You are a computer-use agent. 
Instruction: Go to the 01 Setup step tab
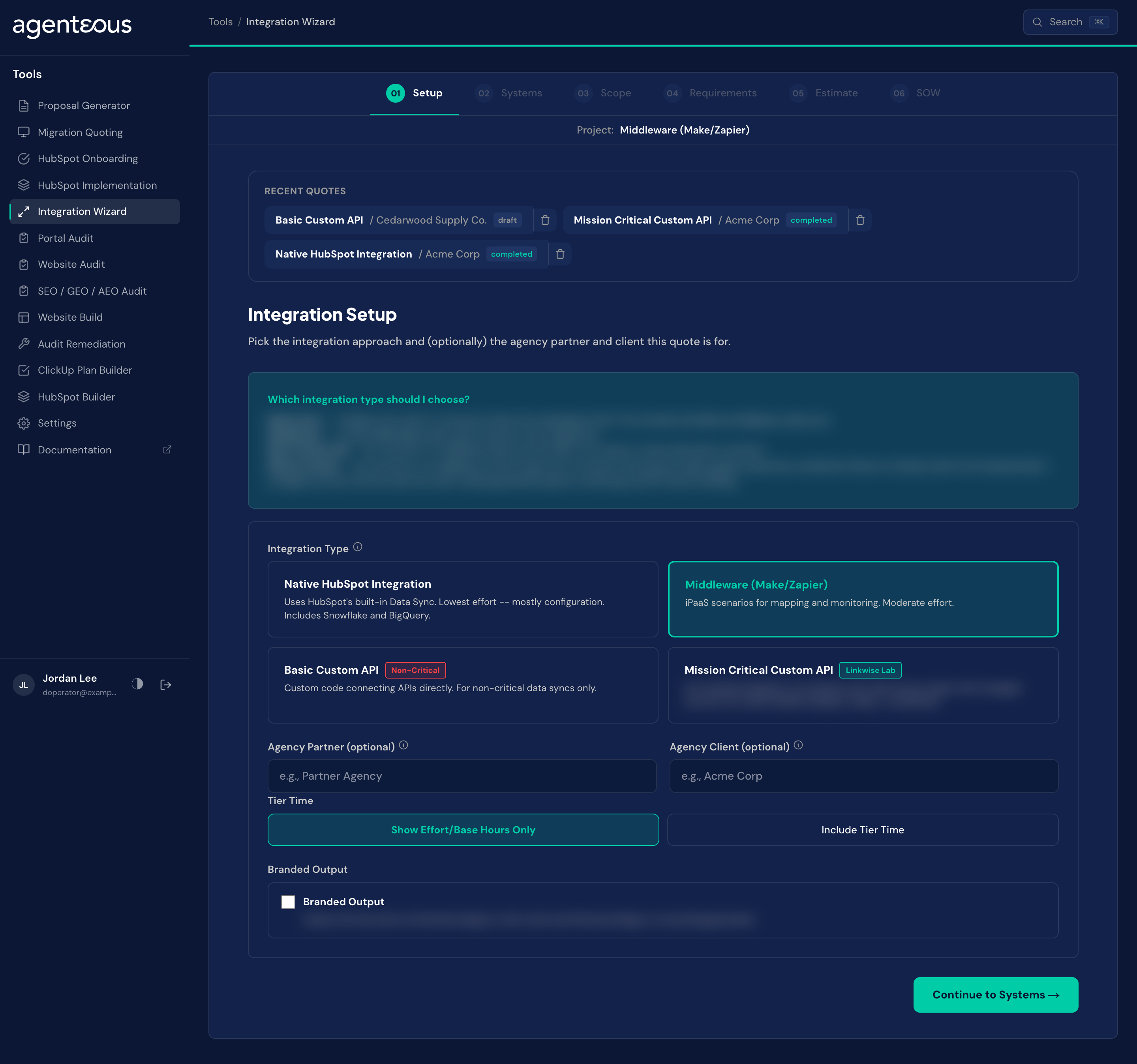click(x=414, y=93)
